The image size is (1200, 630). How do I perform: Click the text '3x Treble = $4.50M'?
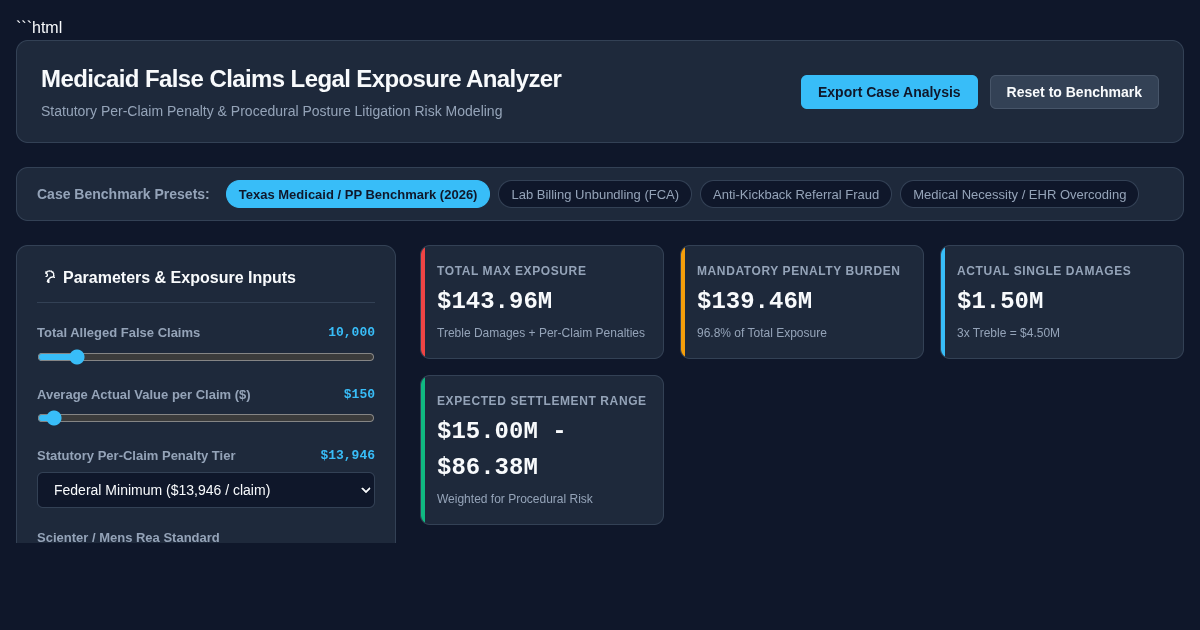[x=1008, y=333]
